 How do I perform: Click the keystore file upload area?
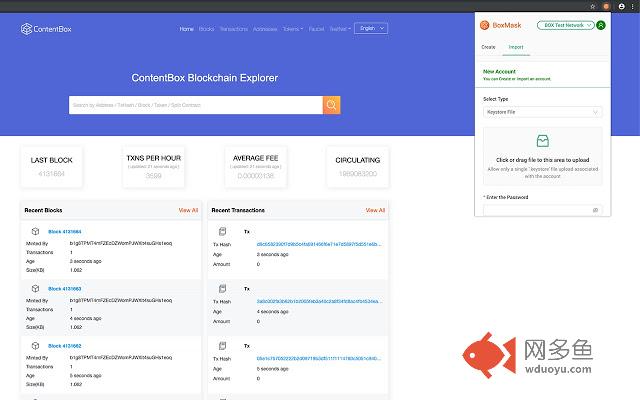click(542, 156)
